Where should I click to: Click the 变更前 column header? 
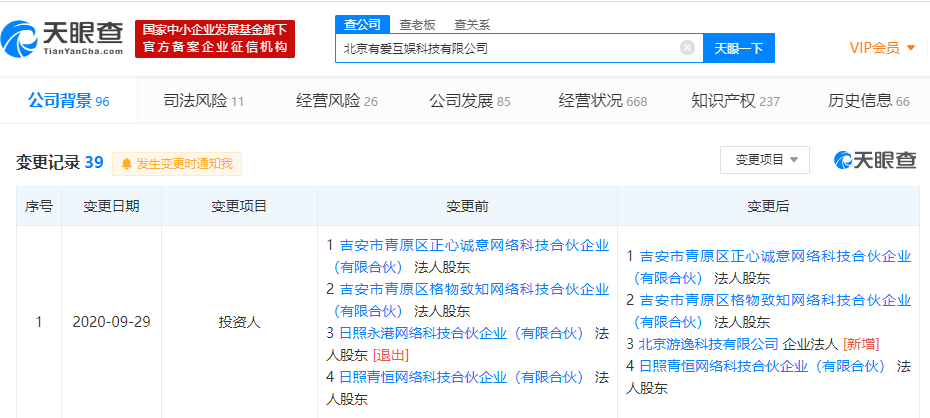(x=467, y=206)
